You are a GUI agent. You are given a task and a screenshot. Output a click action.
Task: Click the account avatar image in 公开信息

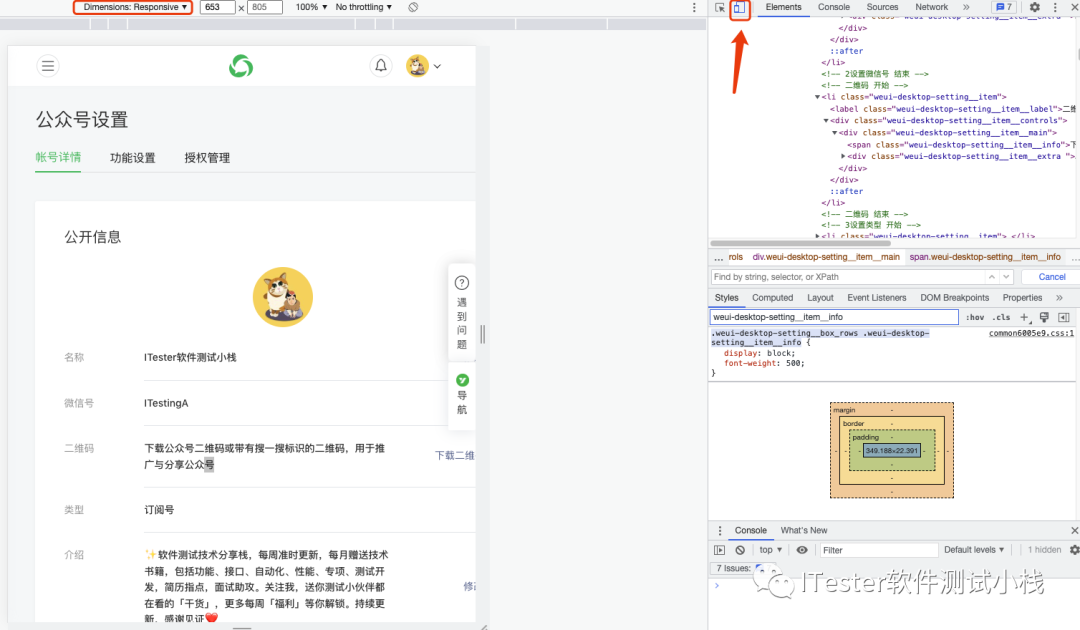coord(283,297)
